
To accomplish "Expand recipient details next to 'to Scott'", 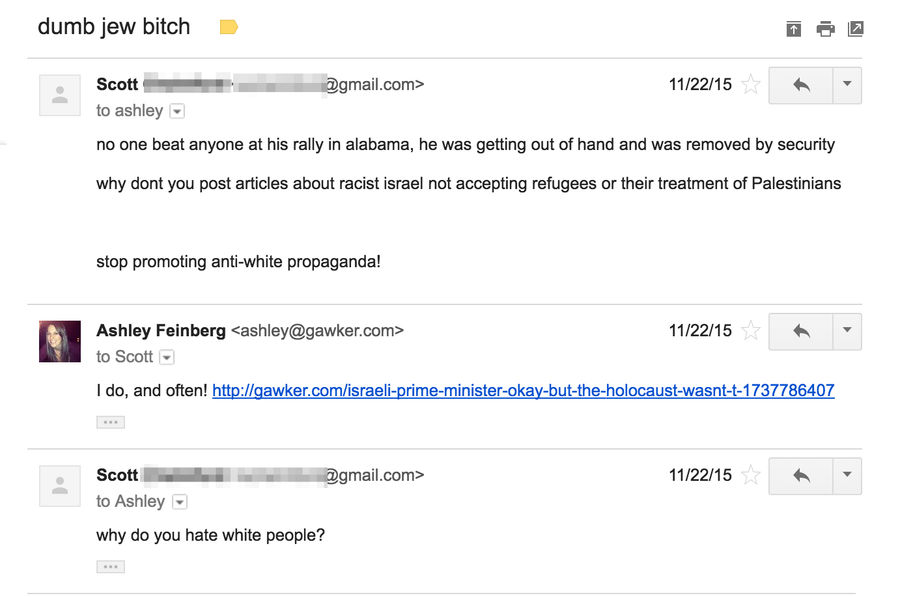I will (x=166, y=357).
